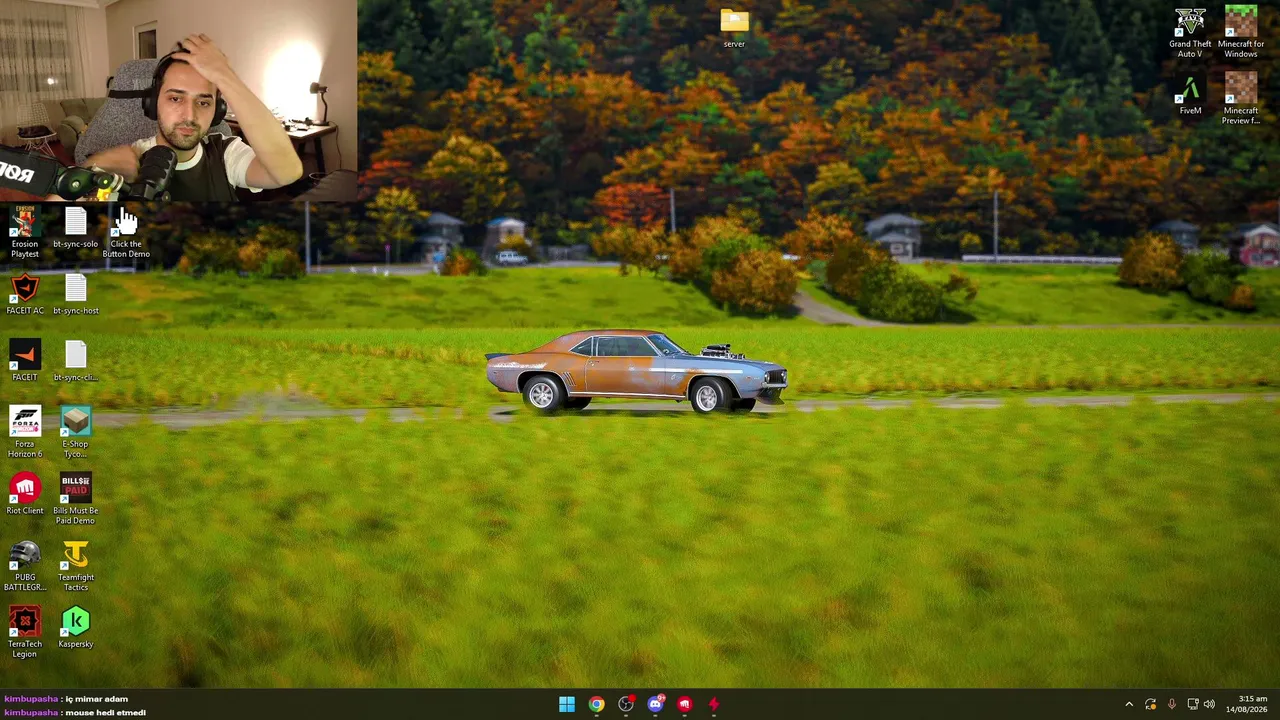Viewport: 1280px width, 720px height.
Task: Select the Riot Client desktop shortcut
Action: click(25, 495)
